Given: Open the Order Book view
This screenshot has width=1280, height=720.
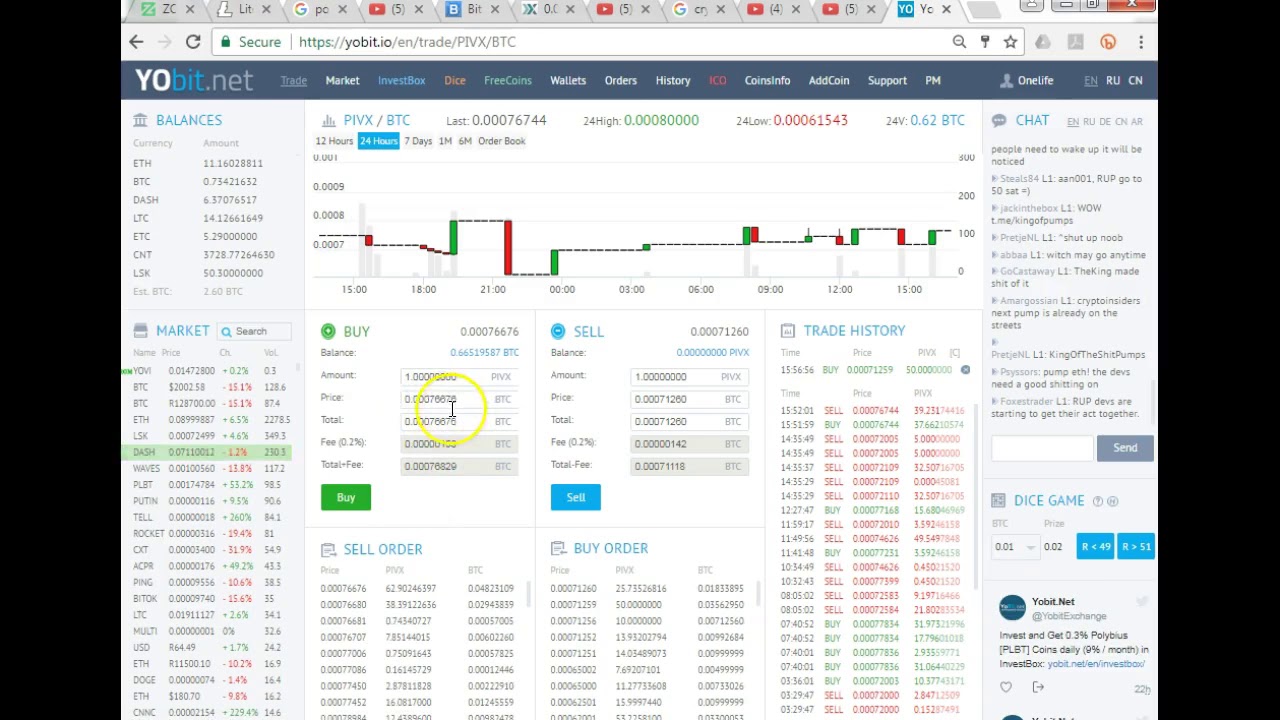Looking at the screenshot, I should coord(501,141).
